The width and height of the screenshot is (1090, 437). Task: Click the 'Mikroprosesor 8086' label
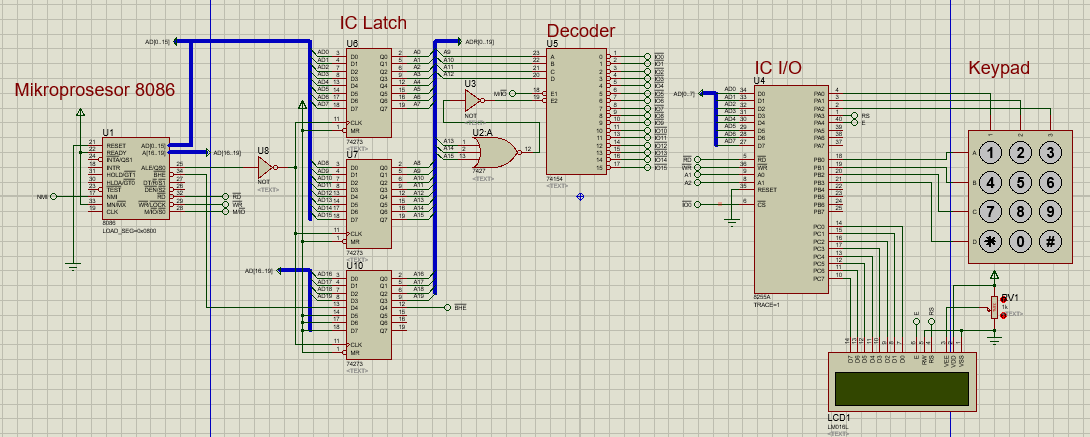point(95,90)
